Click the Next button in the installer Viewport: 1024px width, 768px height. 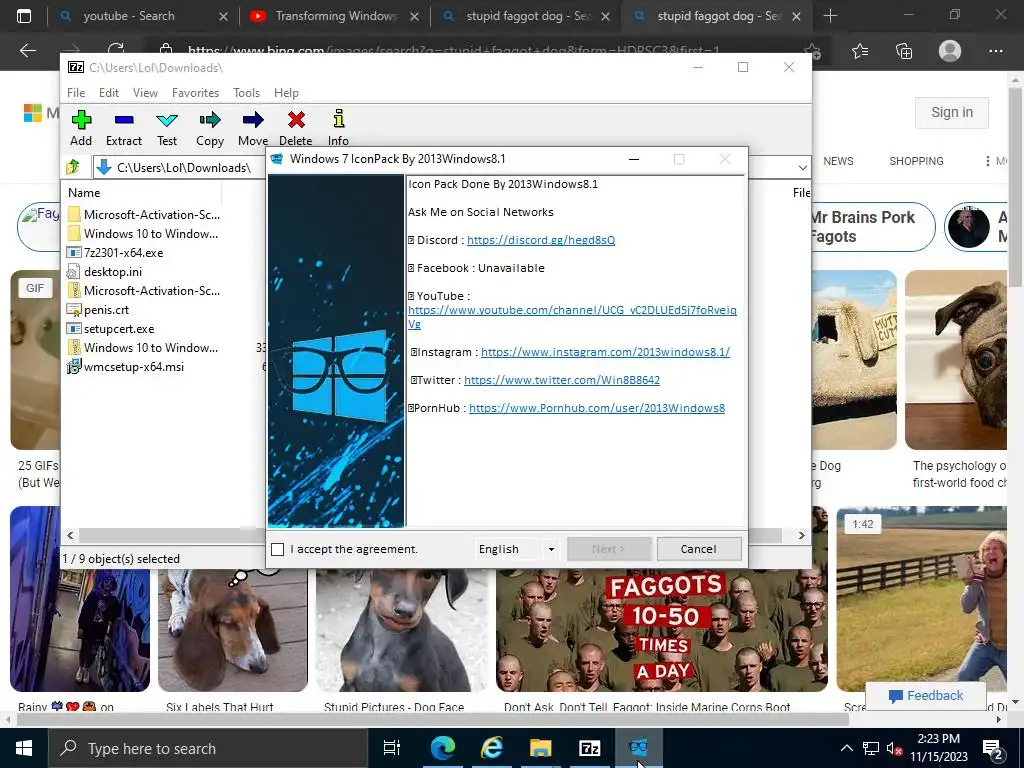[609, 549]
